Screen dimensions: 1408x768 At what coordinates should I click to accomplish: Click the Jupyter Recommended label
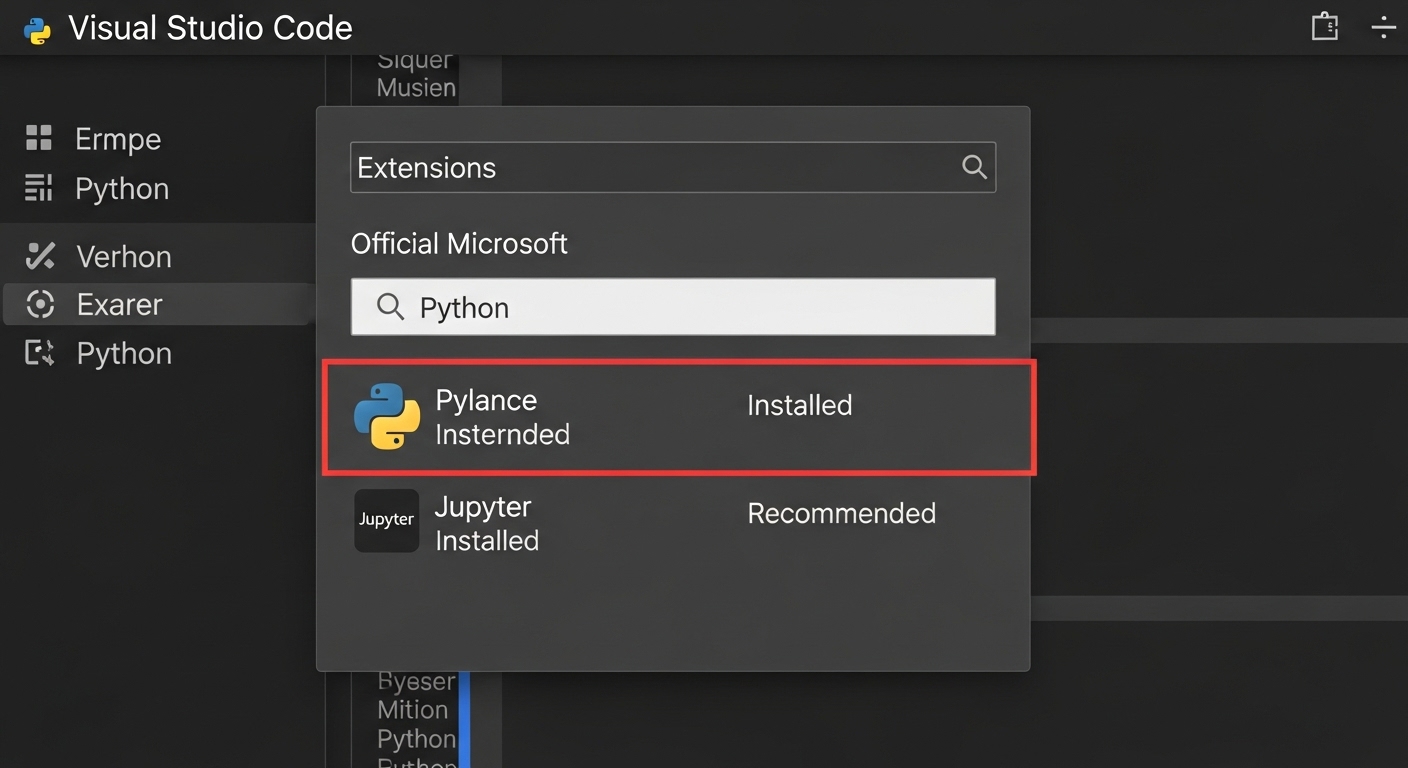coord(841,513)
